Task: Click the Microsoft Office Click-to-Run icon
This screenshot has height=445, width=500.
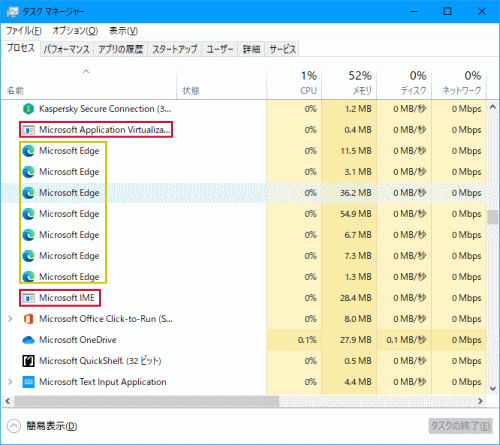Action: (28, 319)
